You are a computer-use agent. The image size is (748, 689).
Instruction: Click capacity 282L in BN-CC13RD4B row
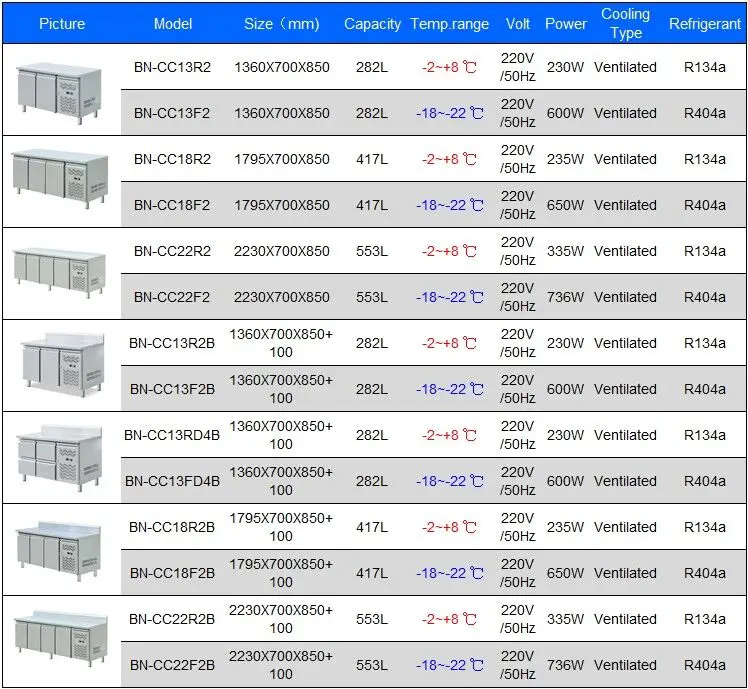tap(372, 435)
